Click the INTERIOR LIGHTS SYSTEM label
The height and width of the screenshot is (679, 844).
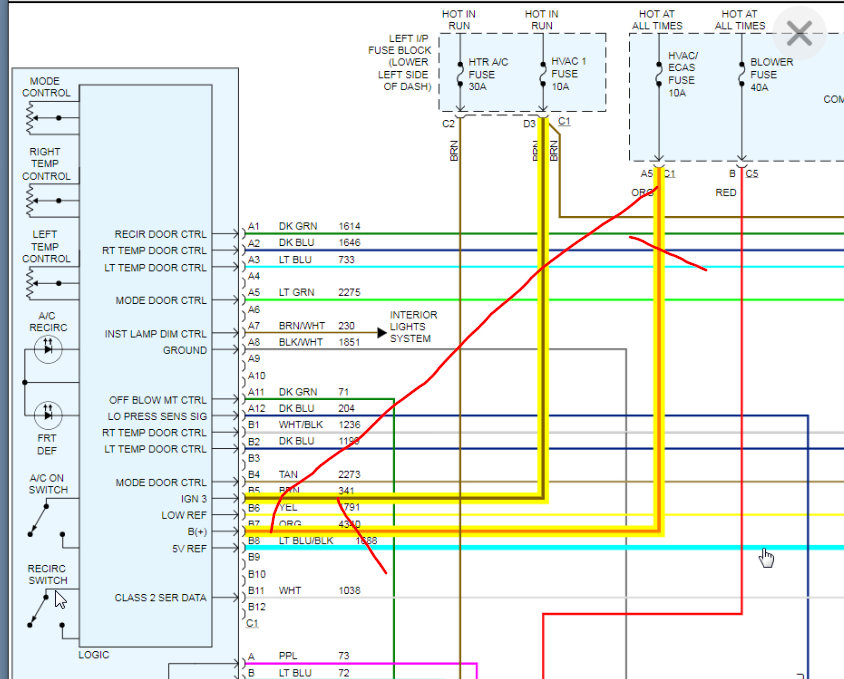pos(413,327)
